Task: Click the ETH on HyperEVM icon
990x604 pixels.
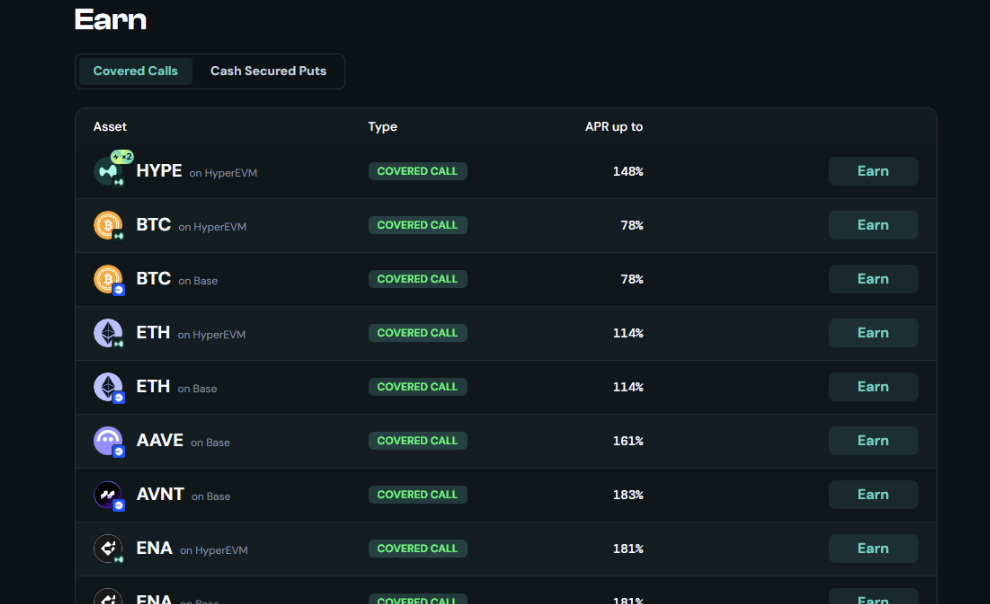Action: point(108,333)
